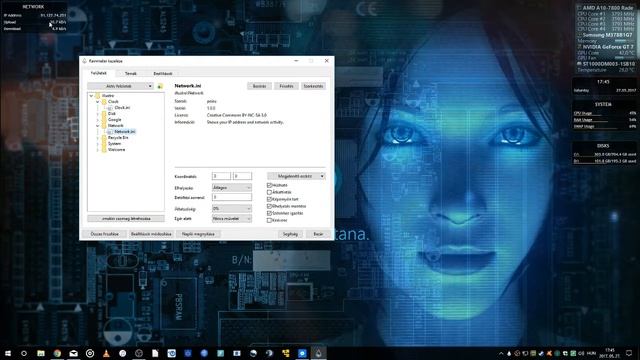
Task: Toggle the Húzható checkbox
Action: 269,185
